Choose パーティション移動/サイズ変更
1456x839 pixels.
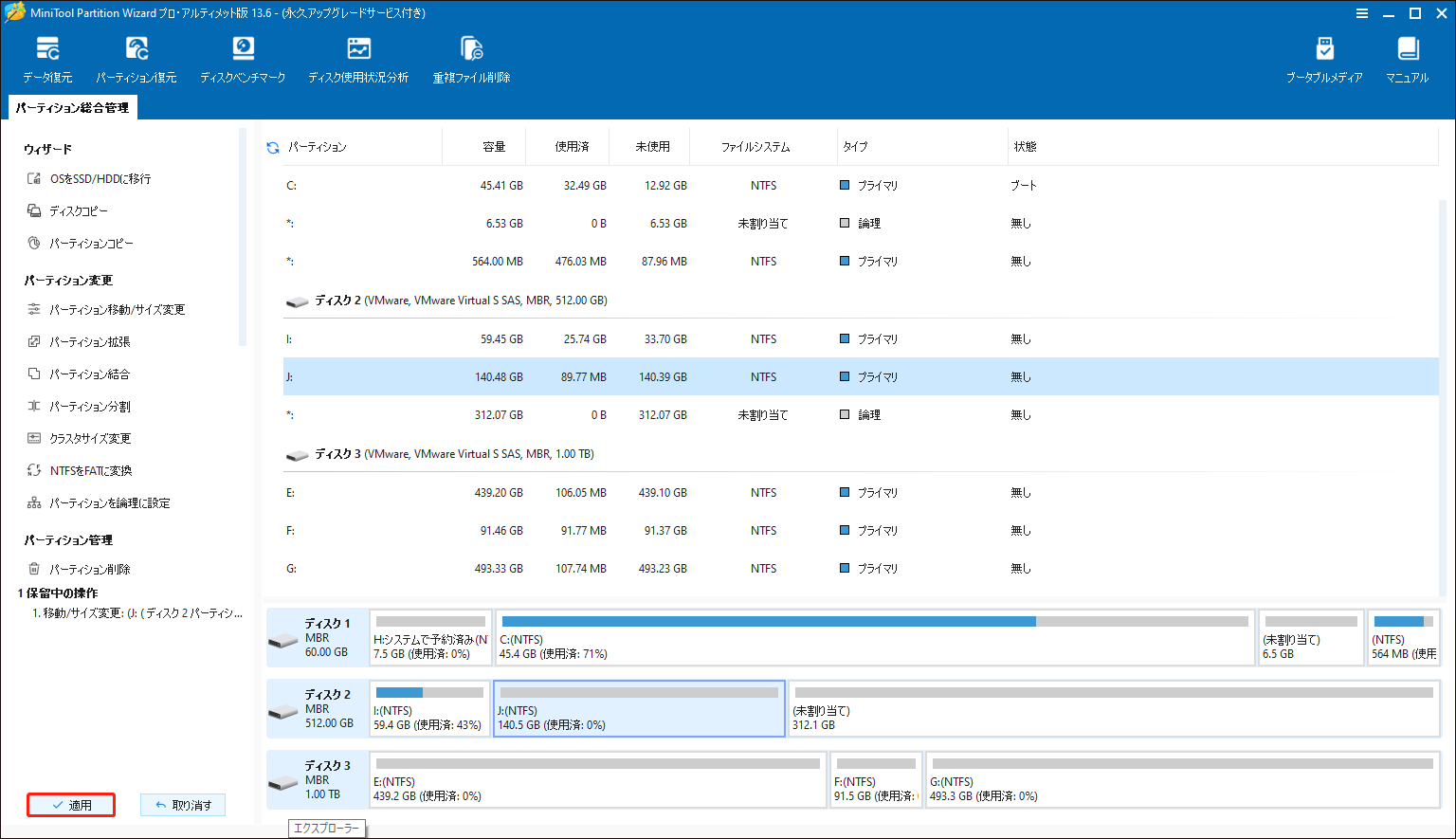pyautogui.click(x=106, y=309)
